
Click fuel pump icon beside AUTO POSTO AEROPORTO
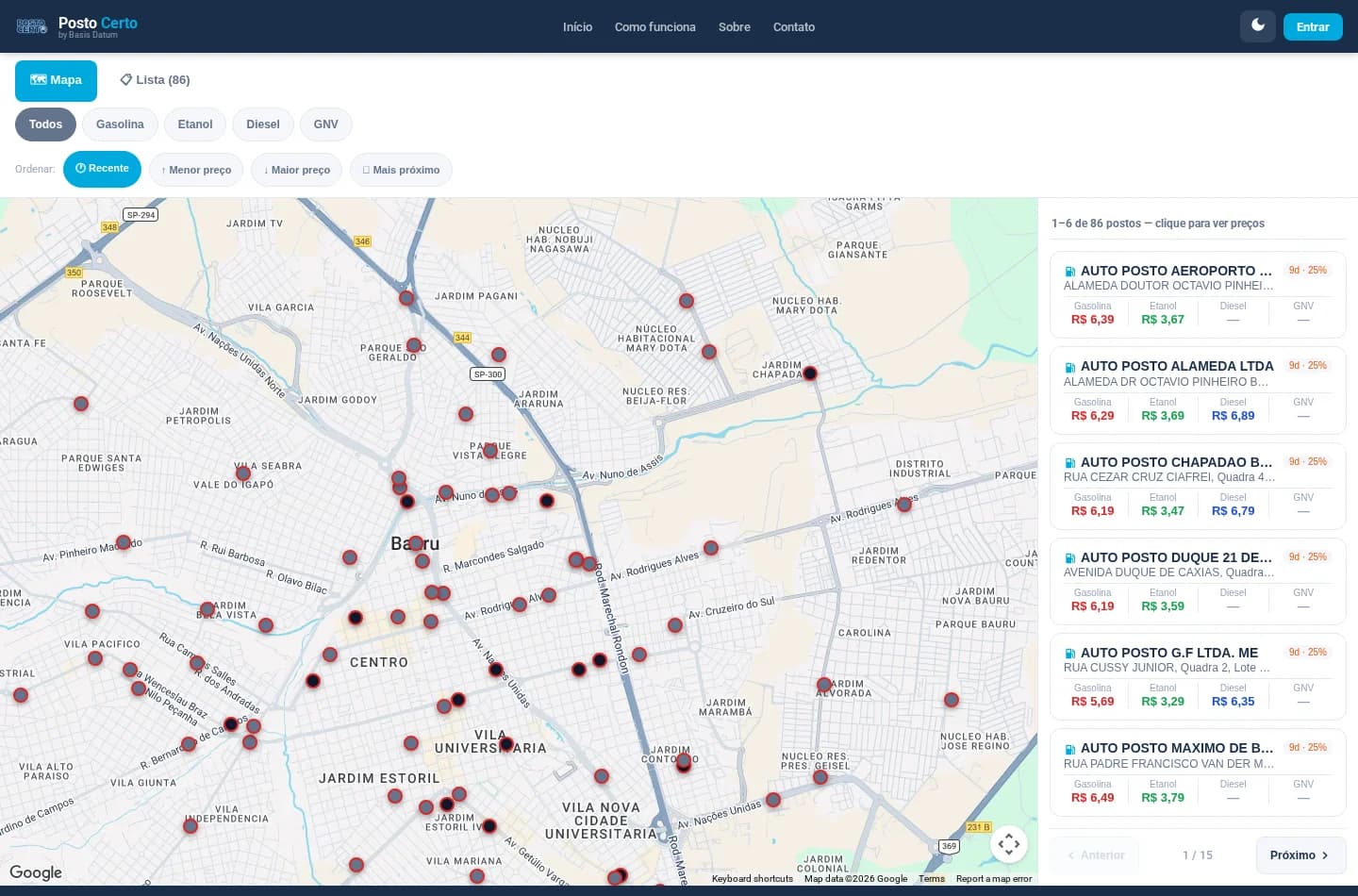[x=1070, y=272]
